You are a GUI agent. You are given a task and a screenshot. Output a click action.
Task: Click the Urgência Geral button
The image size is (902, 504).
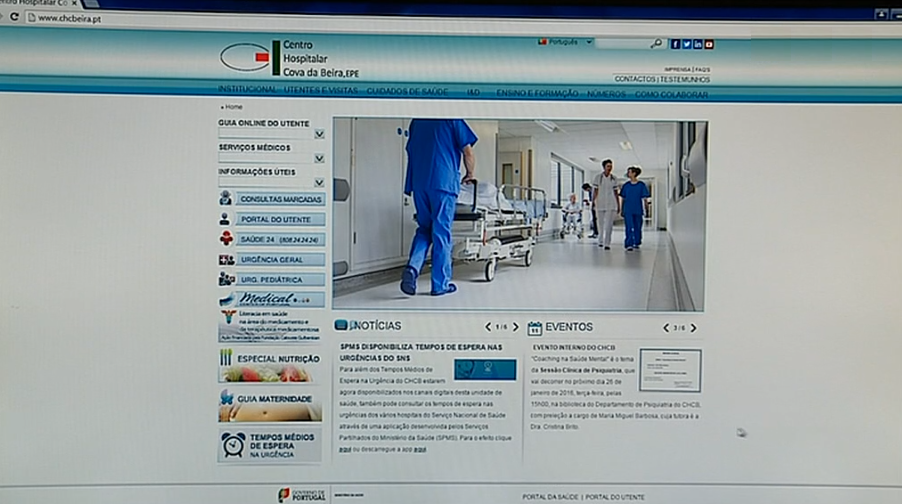click(280, 259)
